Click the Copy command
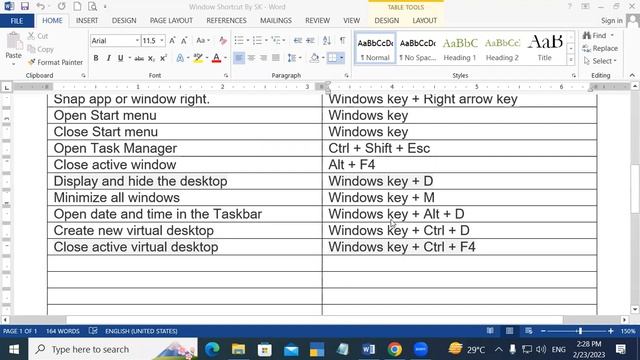This screenshot has width=640, height=360. (40, 49)
